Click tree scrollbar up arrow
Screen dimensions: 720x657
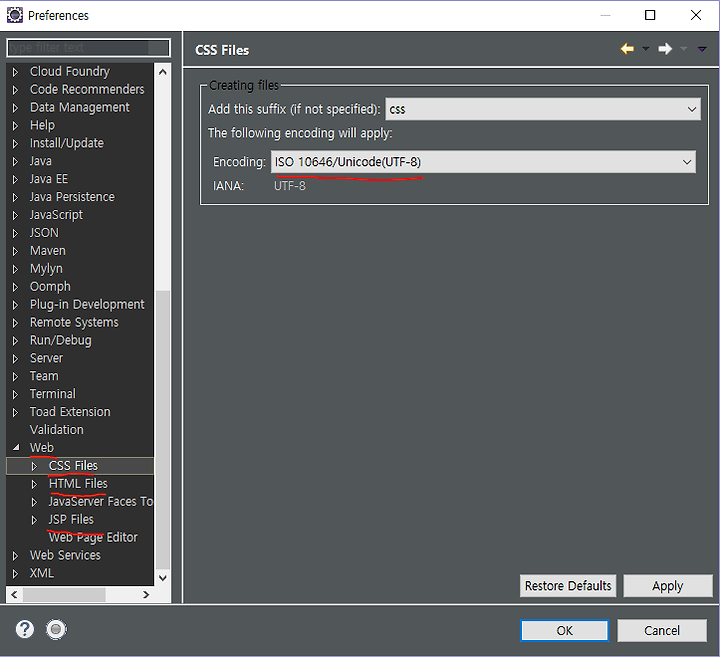pos(163,72)
